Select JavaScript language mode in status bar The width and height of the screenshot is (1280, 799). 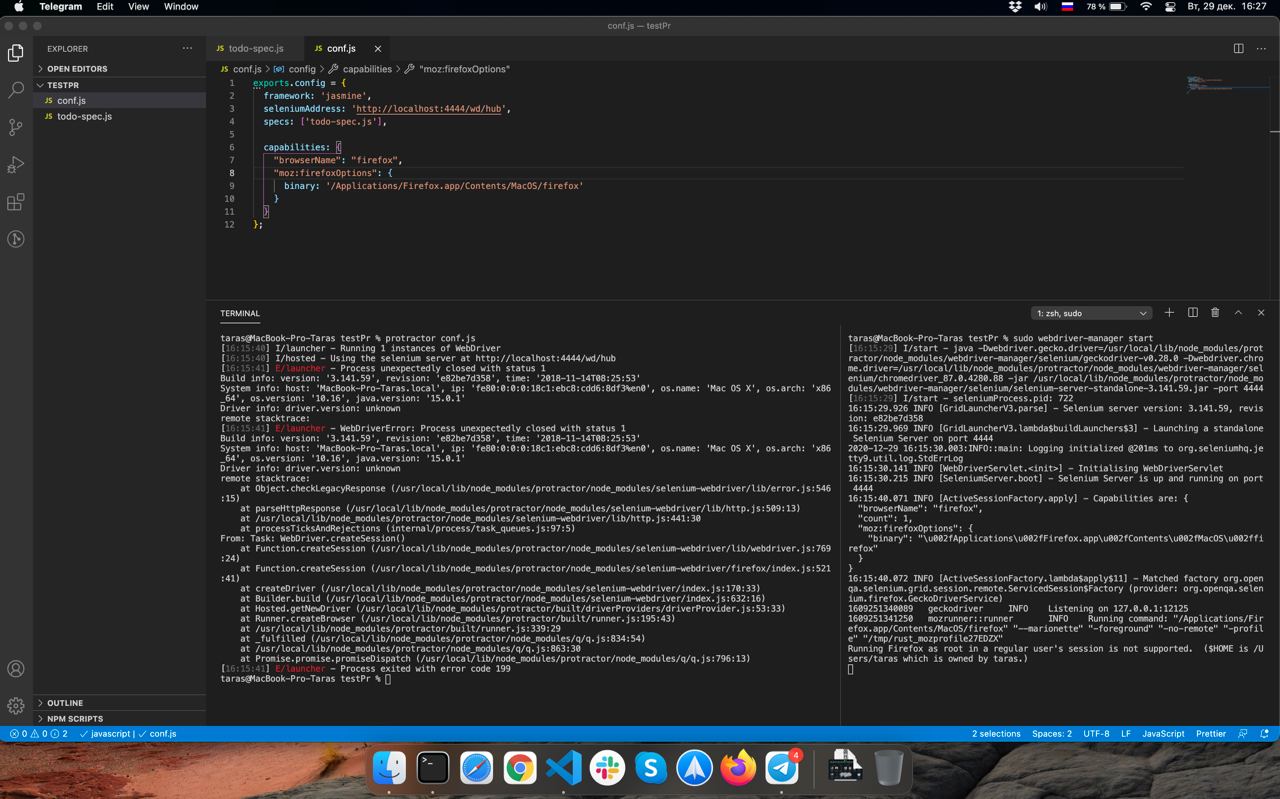pyautogui.click(x=1163, y=734)
